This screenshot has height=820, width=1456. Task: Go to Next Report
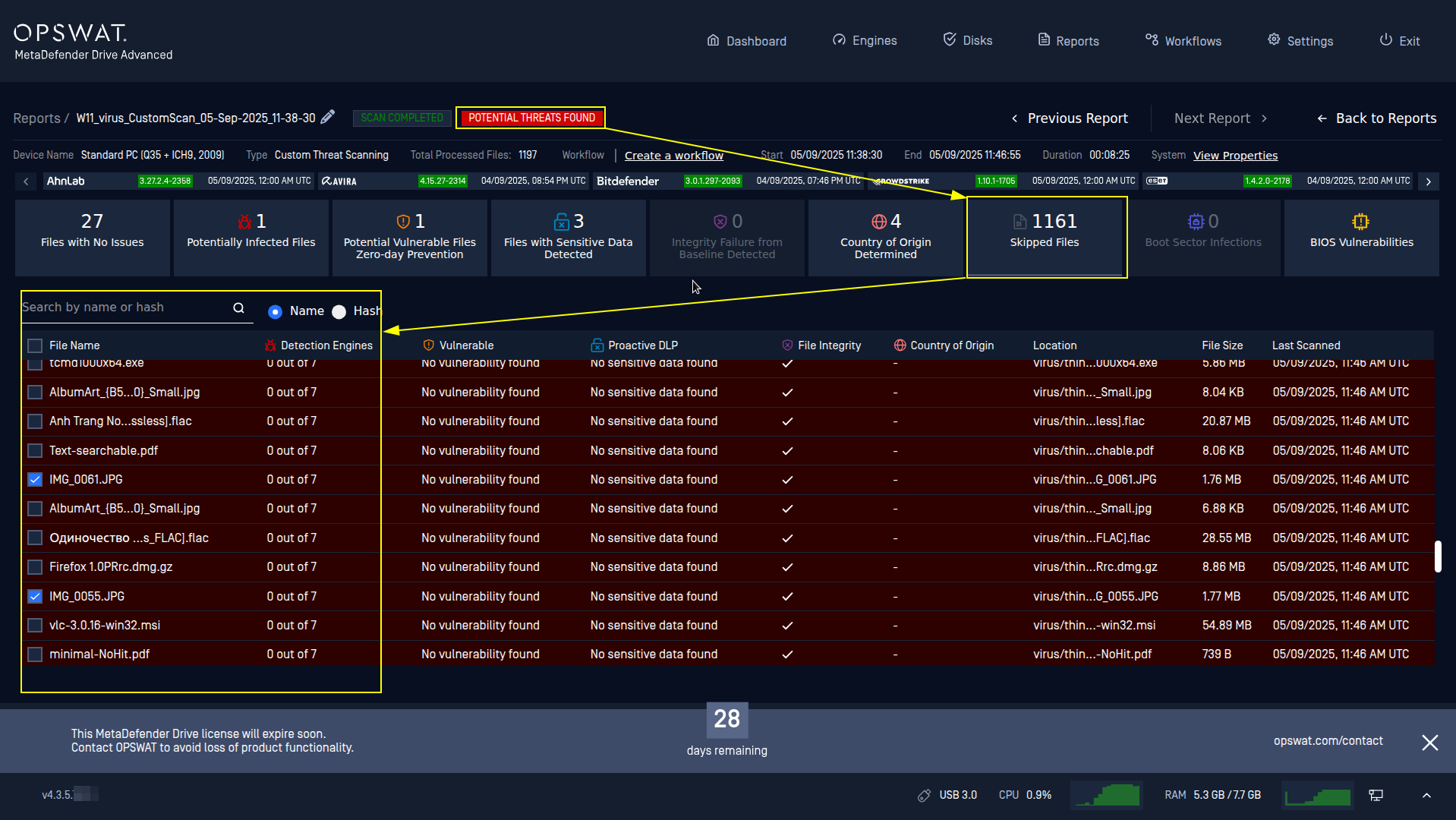coord(1221,118)
